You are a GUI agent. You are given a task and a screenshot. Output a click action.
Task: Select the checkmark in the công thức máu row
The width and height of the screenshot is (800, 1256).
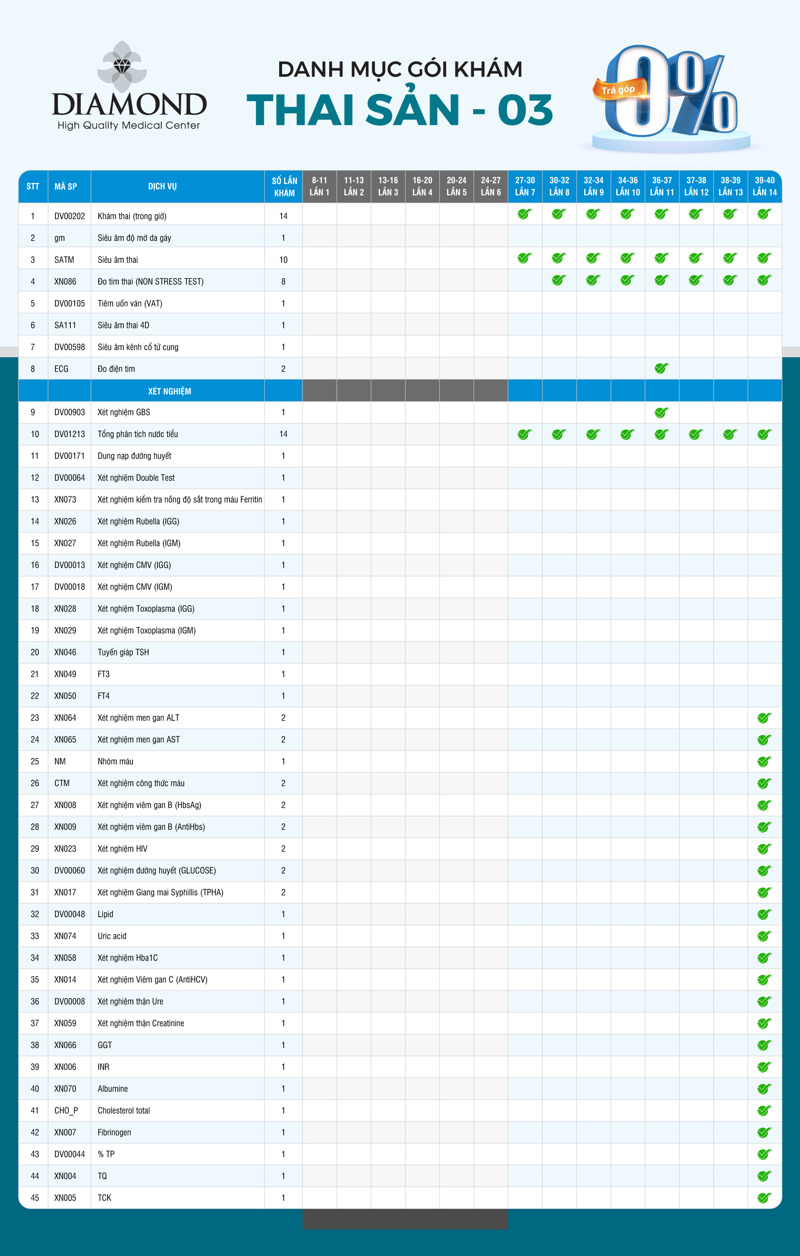pyautogui.click(x=764, y=783)
